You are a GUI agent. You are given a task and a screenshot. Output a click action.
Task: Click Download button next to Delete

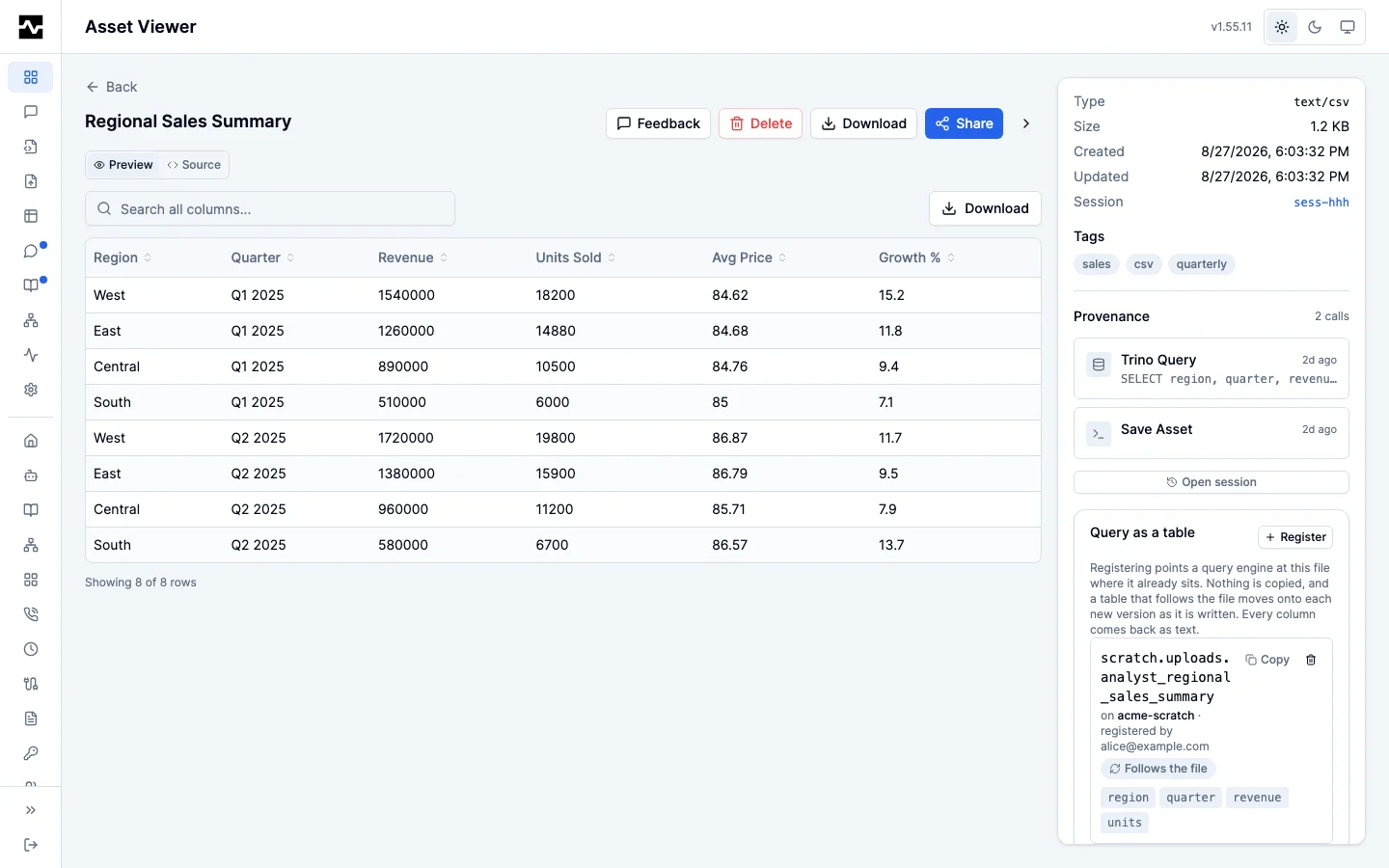[x=864, y=123]
